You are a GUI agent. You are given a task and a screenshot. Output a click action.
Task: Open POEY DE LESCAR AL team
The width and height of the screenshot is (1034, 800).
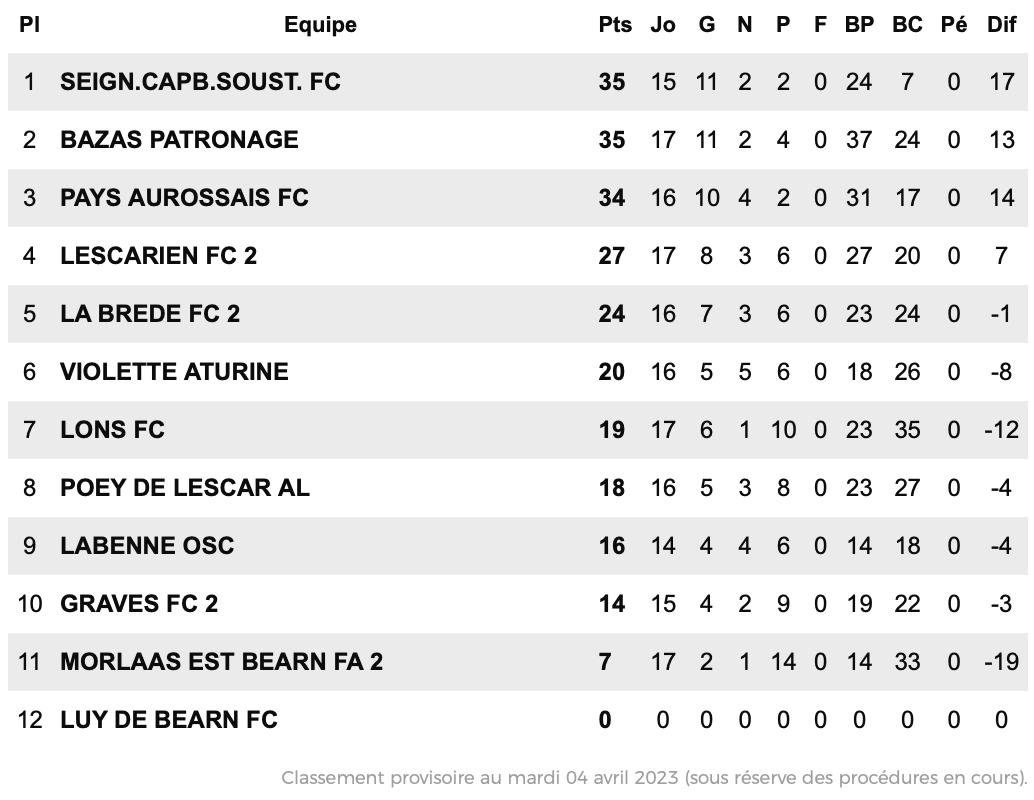coord(185,488)
